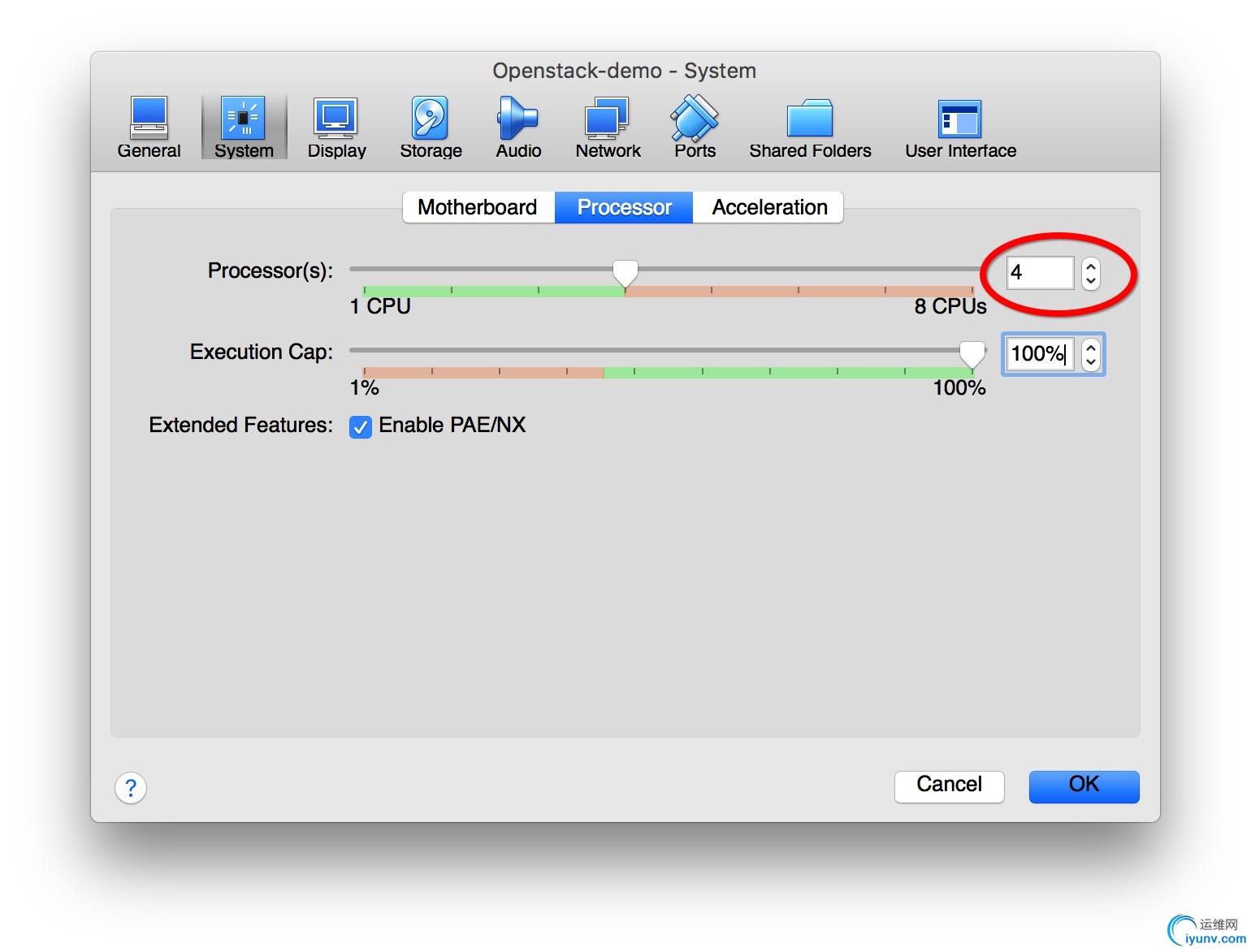1251x952 pixels.
Task: Click the '1 CPU' minimum label
Action: coord(380,306)
